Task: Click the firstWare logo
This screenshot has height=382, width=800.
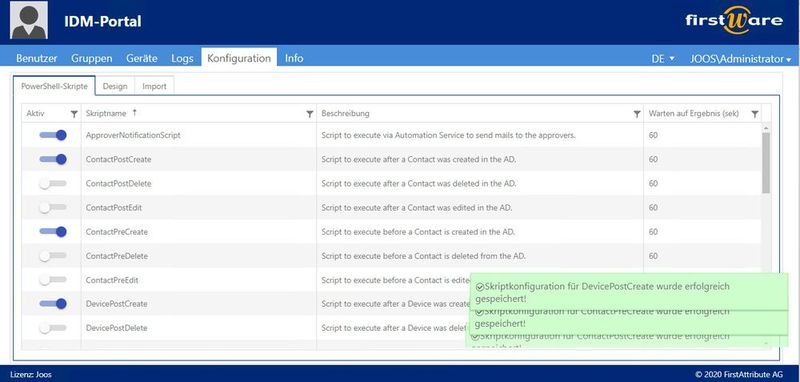Action: point(734,20)
